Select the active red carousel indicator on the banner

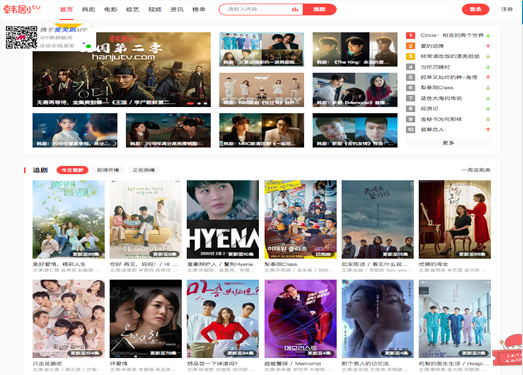click(190, 103)
